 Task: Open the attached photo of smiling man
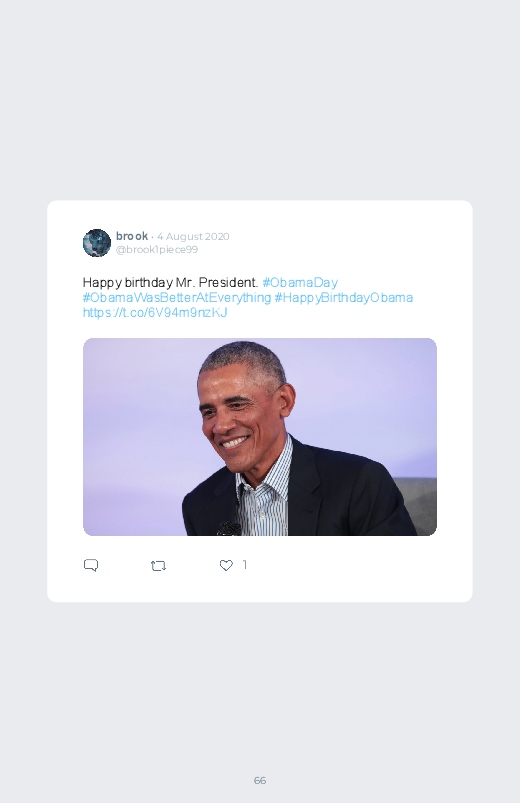tap(260, 437)
